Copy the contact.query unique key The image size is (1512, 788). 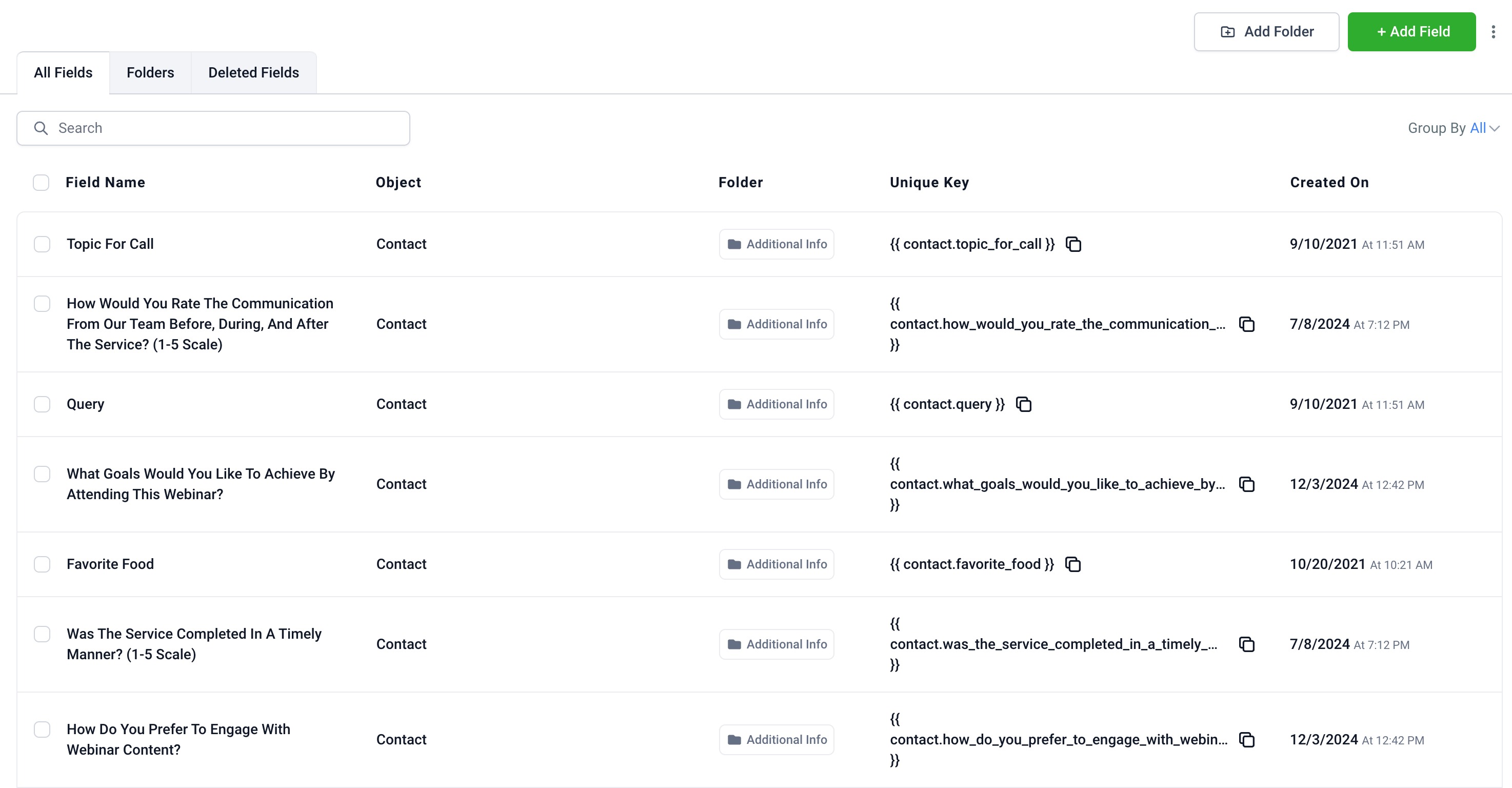[x=1023, y=405]
